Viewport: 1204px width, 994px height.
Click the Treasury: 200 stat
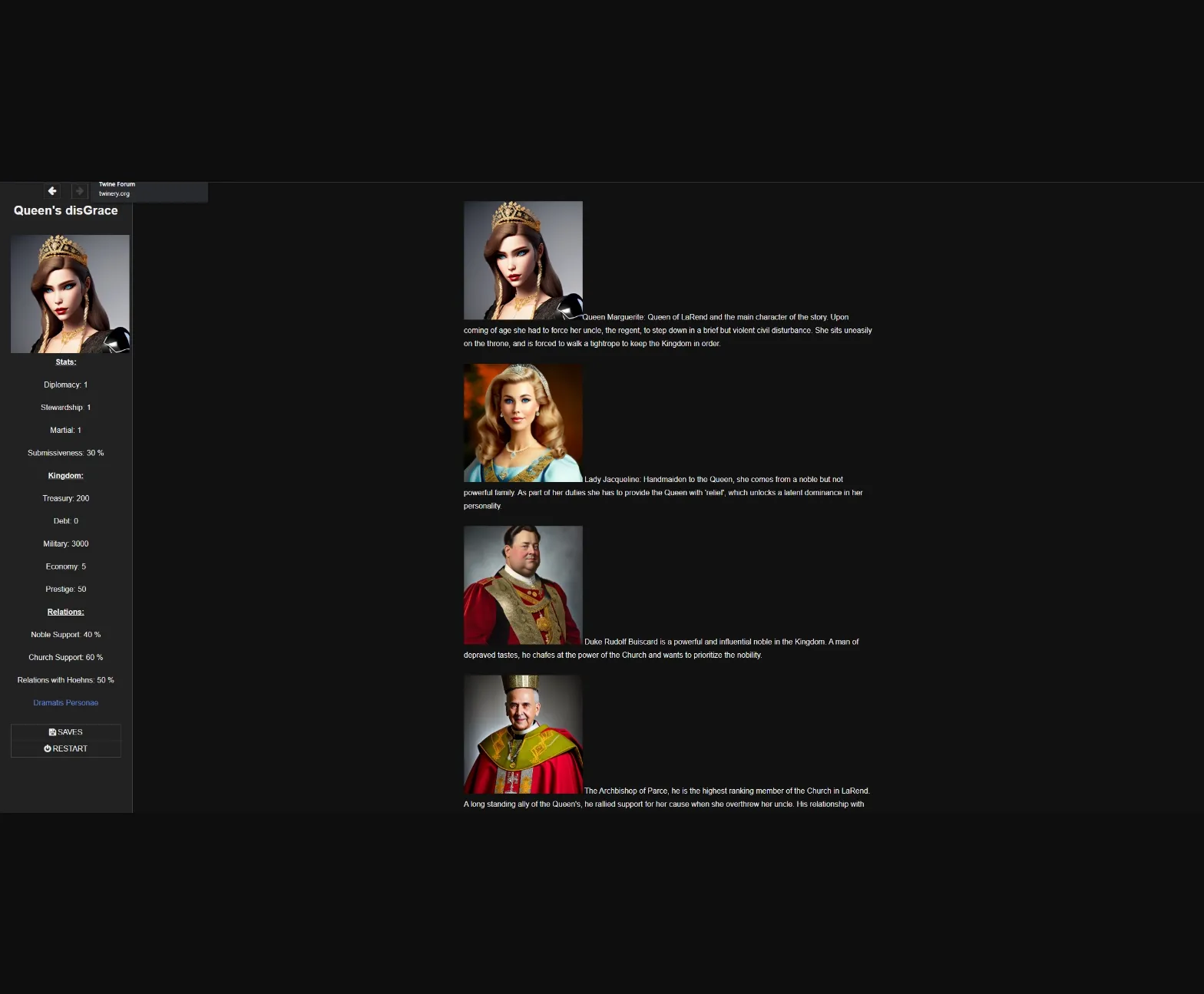coord(65,499)
